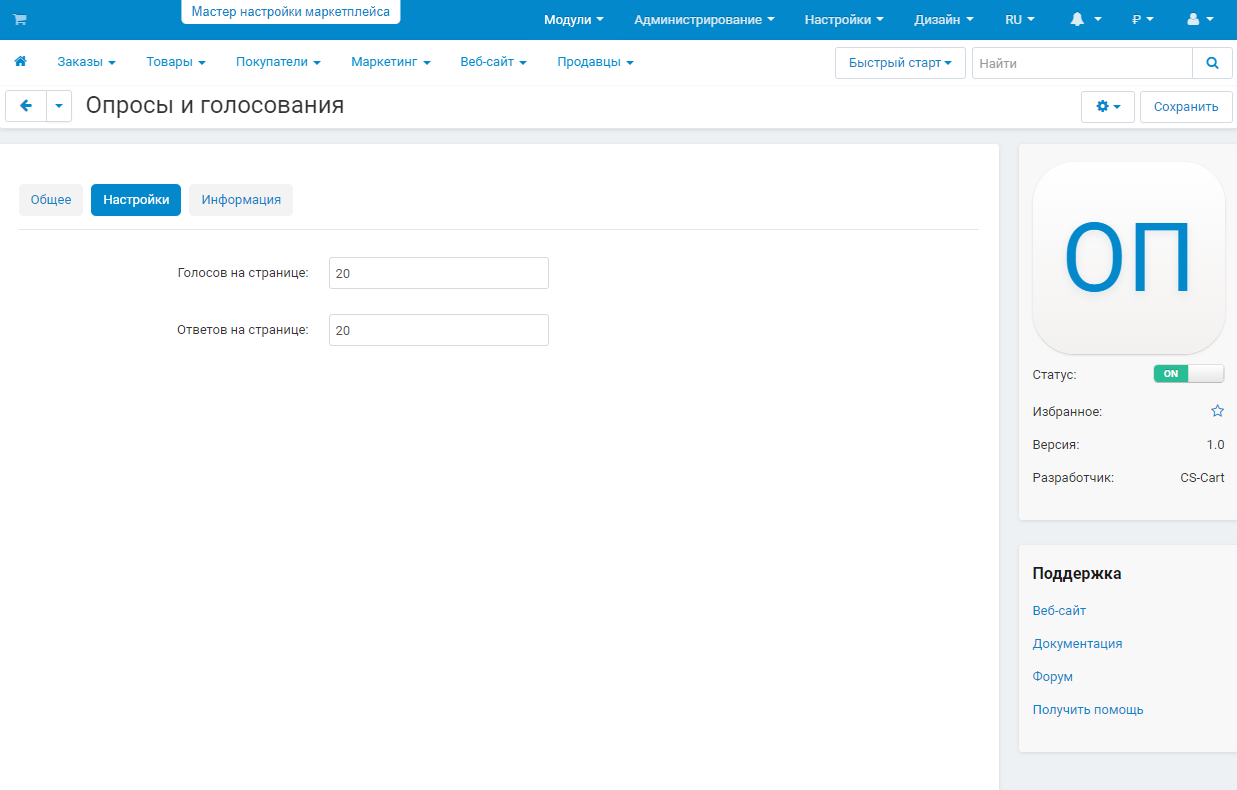
Task: Open the user profile icon menu
Action: pyautogui.click(x=1200, y=19)
